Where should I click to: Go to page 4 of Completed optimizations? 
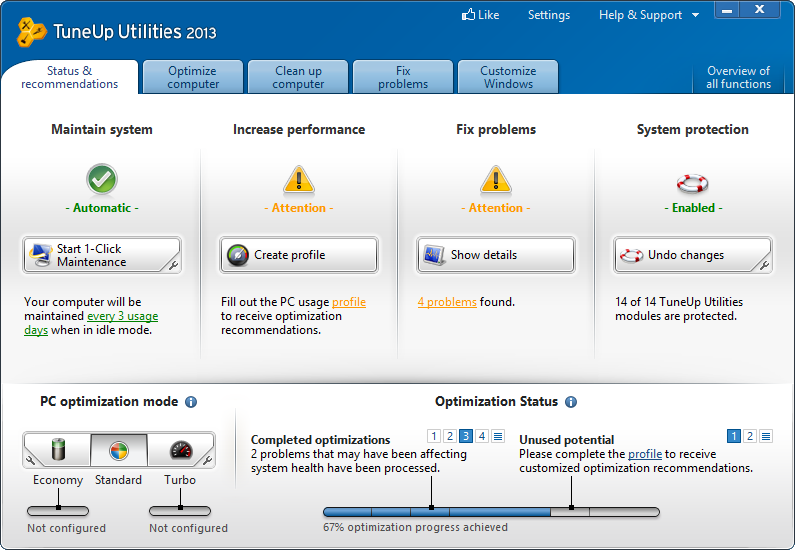[x=482, y=436]
